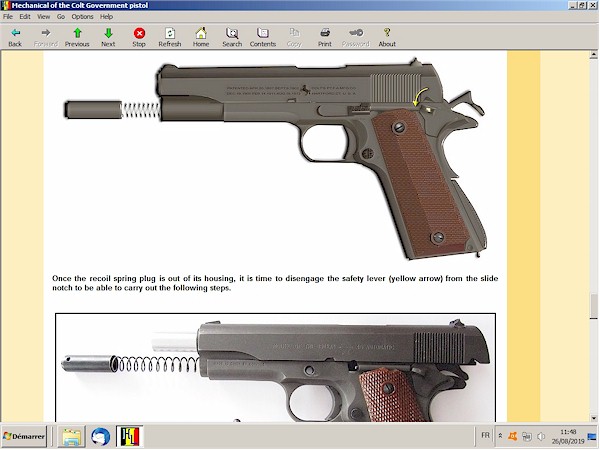Open the orange antivirus tray icon
The image size is (600, 450).
[513, 436]
